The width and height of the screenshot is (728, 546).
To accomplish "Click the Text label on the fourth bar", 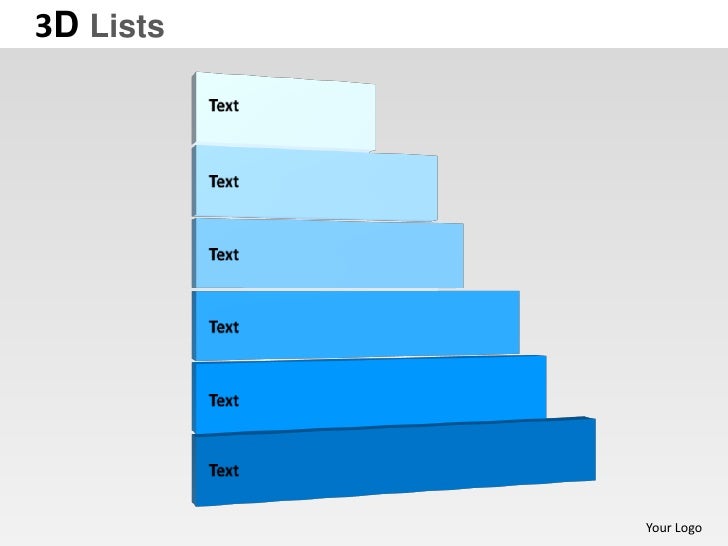I will [224, 327].
